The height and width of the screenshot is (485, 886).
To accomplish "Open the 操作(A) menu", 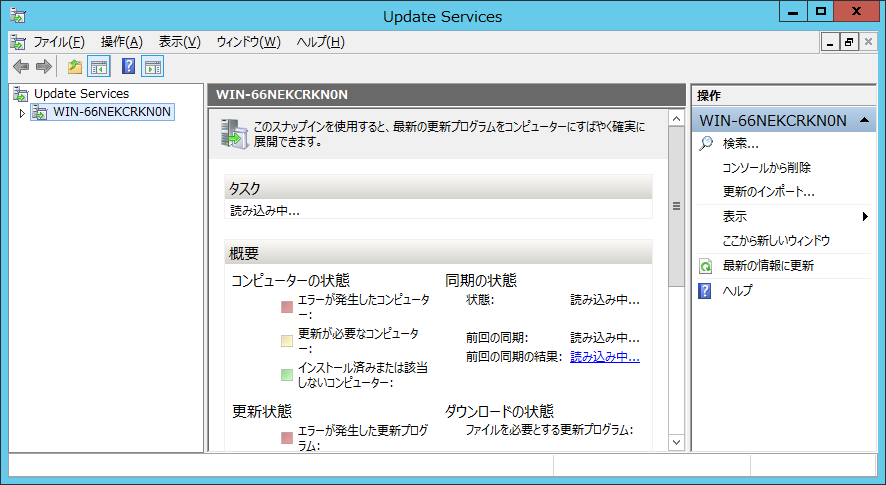I will click(122, 42).
